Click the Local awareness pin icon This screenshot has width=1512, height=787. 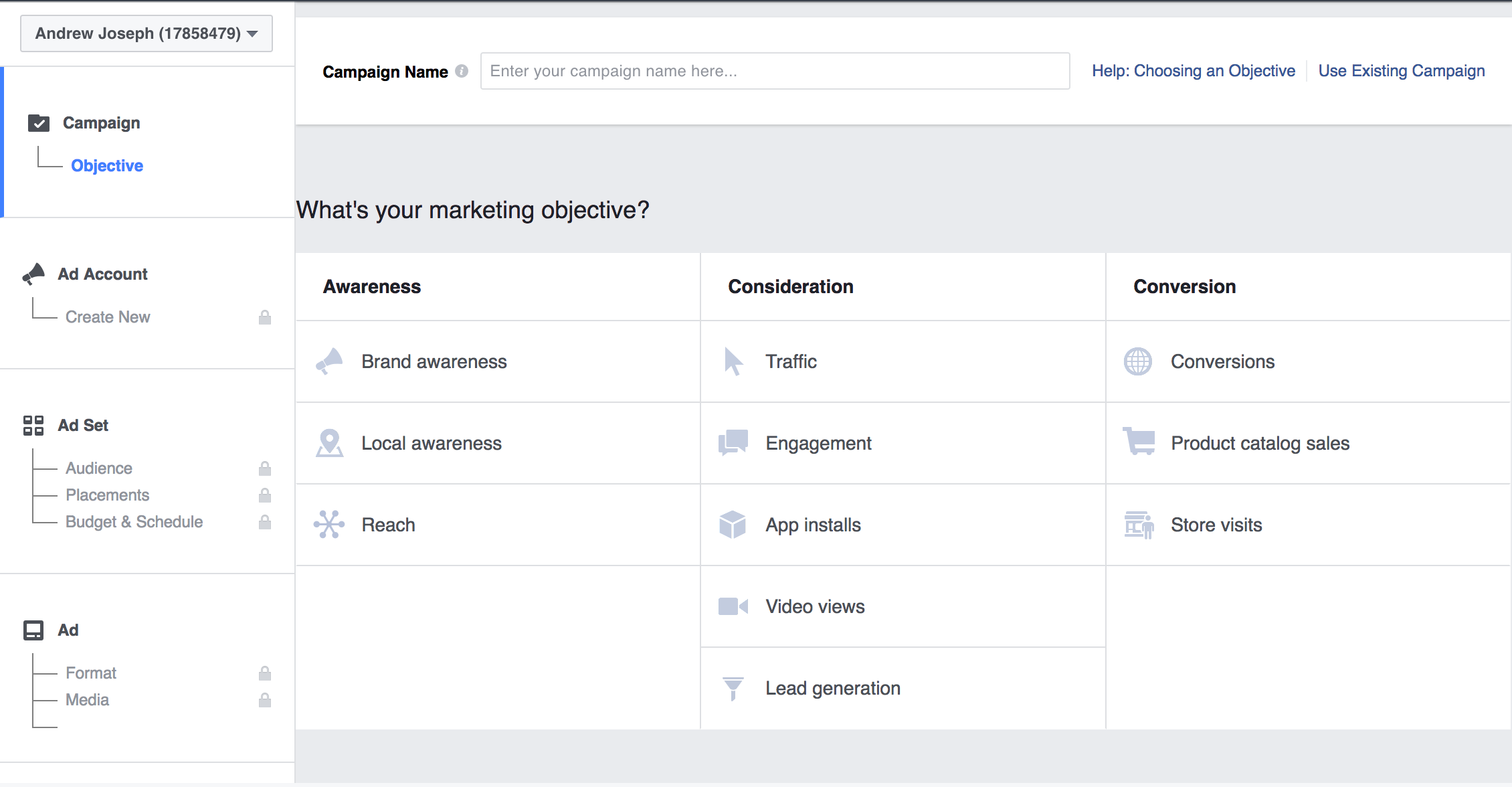point(329,443)
